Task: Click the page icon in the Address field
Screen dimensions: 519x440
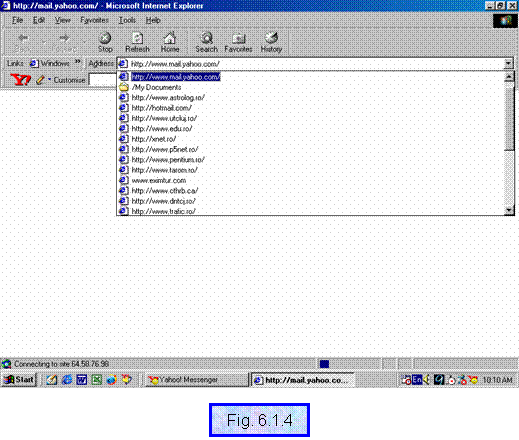Action: [x=123, y=63]
